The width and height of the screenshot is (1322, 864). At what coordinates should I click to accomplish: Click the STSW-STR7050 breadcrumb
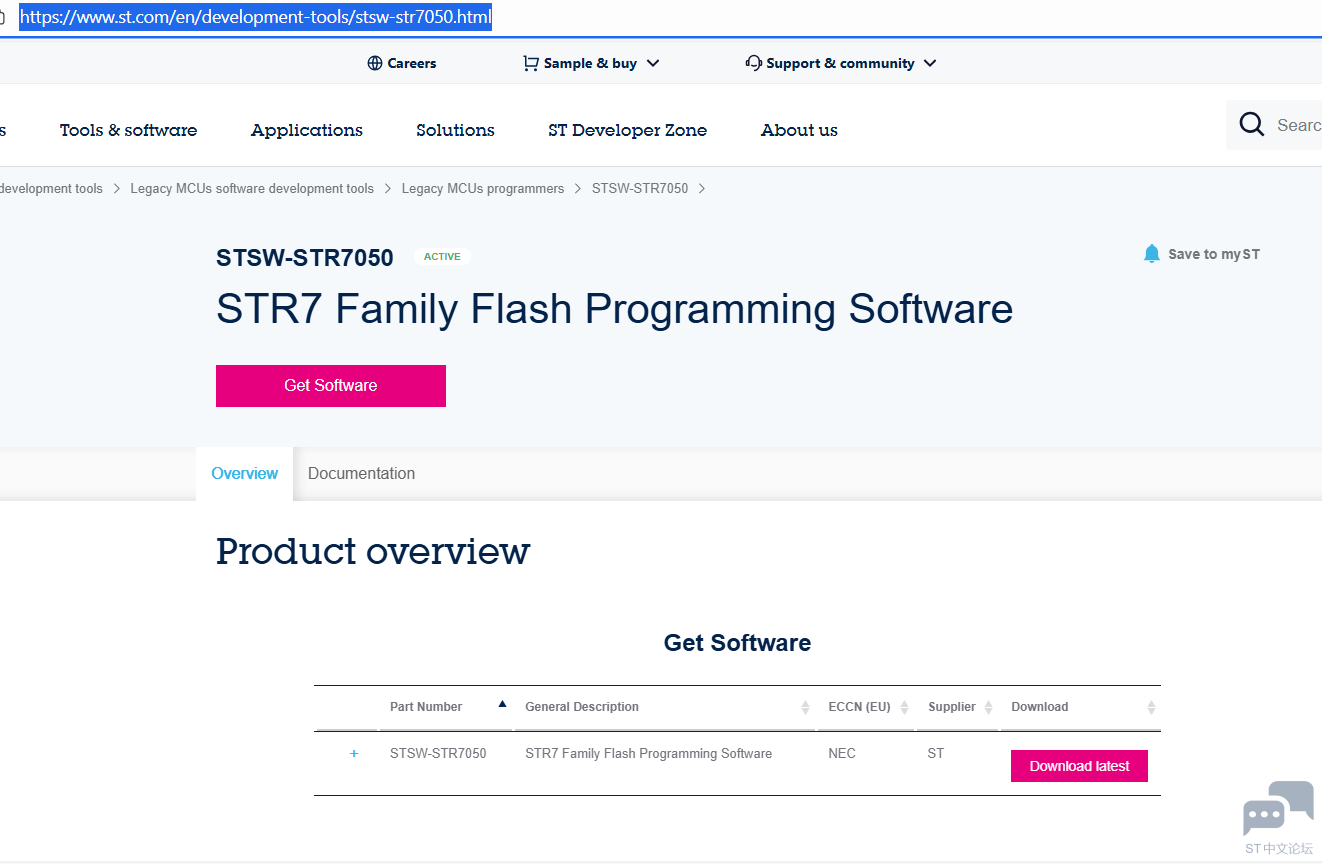(x=640, y=188)
